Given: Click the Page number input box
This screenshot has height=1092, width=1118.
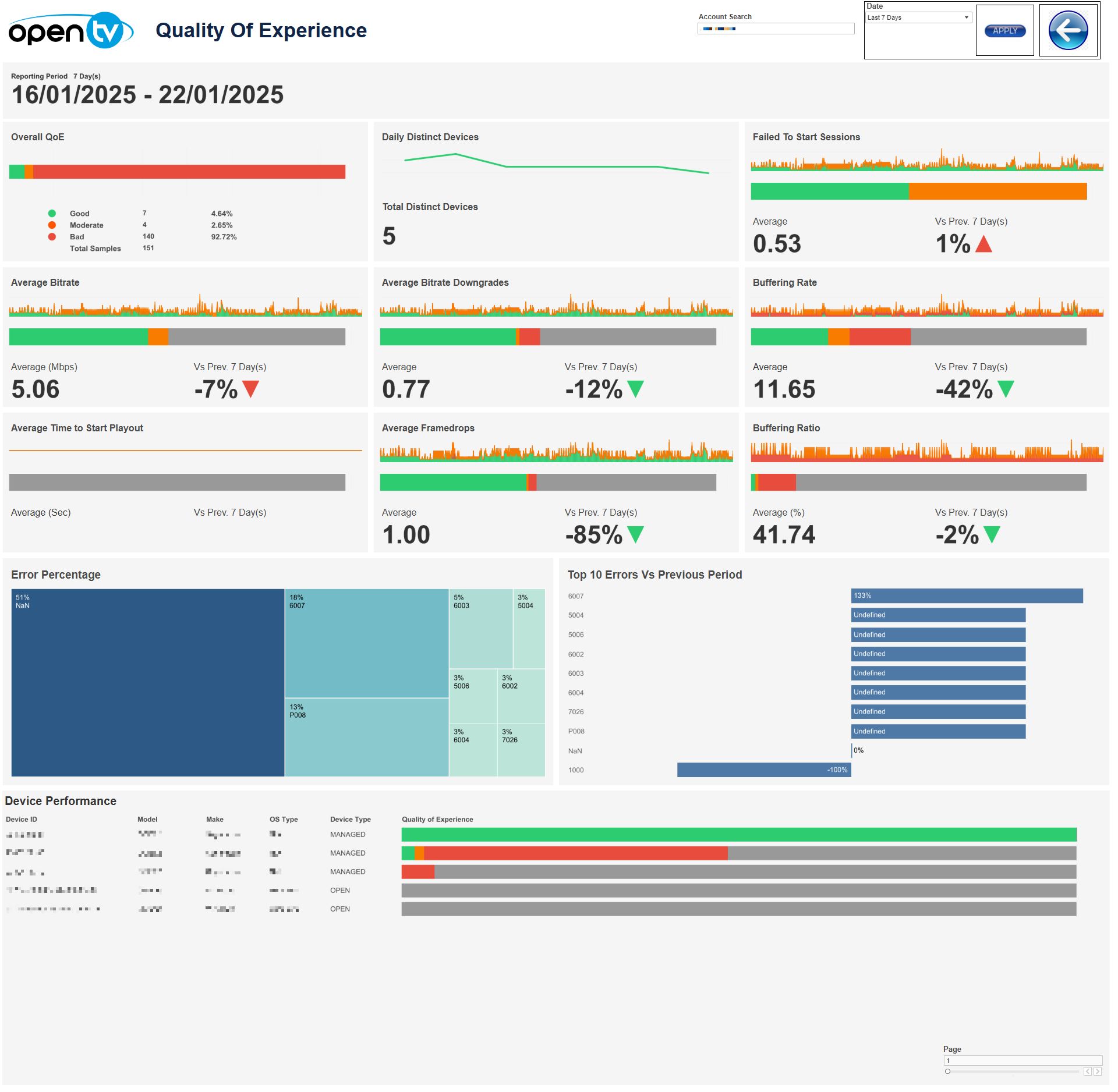Looking at the screenshot, I should 1022,1061.
